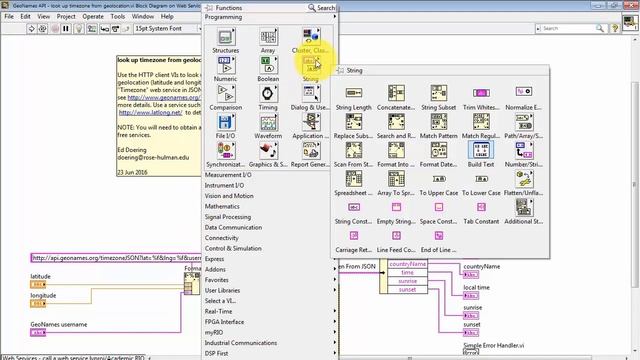640x360 pixels.
Task: Open the Help menu
Action: click(x=167, y=16)
